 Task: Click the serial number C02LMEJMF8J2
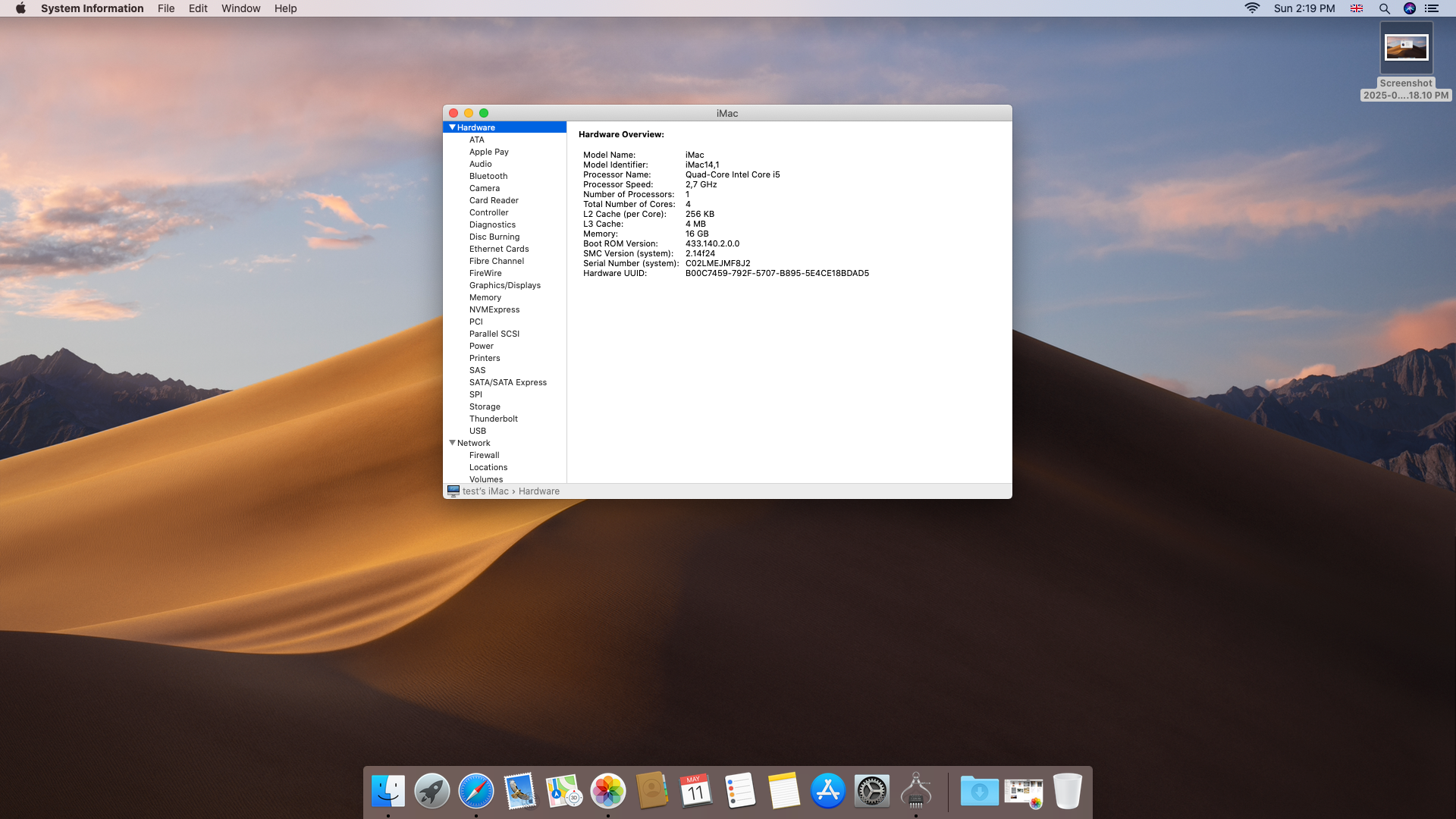[x=717, y=263]
